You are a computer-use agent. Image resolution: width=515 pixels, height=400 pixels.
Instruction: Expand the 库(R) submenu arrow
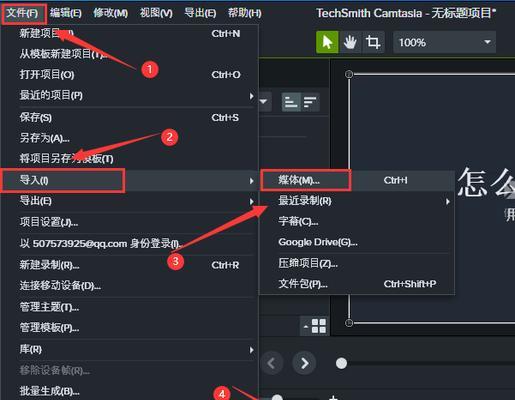pyautogui.click(x=252, y=350)
